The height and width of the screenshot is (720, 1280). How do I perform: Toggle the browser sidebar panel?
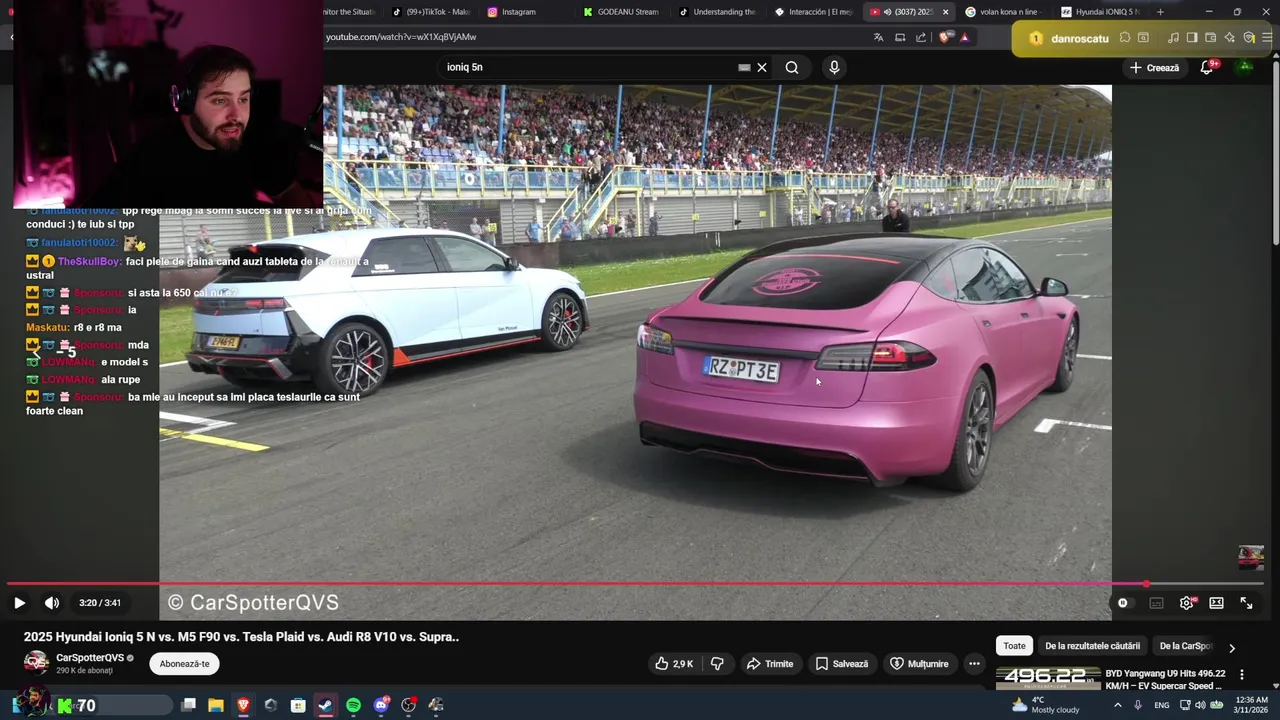(1192, 38)
